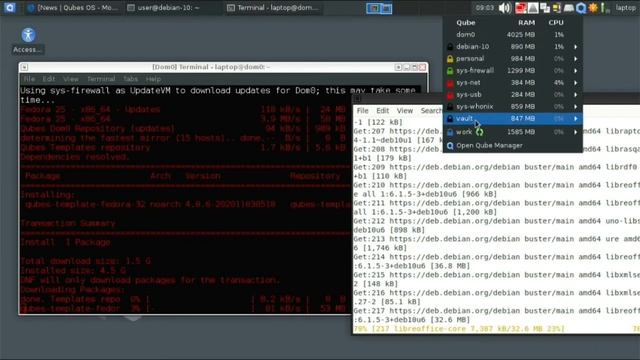640x360 pixels.
Task: Click the sys-net red padlock icon
Action: point(450,83)
